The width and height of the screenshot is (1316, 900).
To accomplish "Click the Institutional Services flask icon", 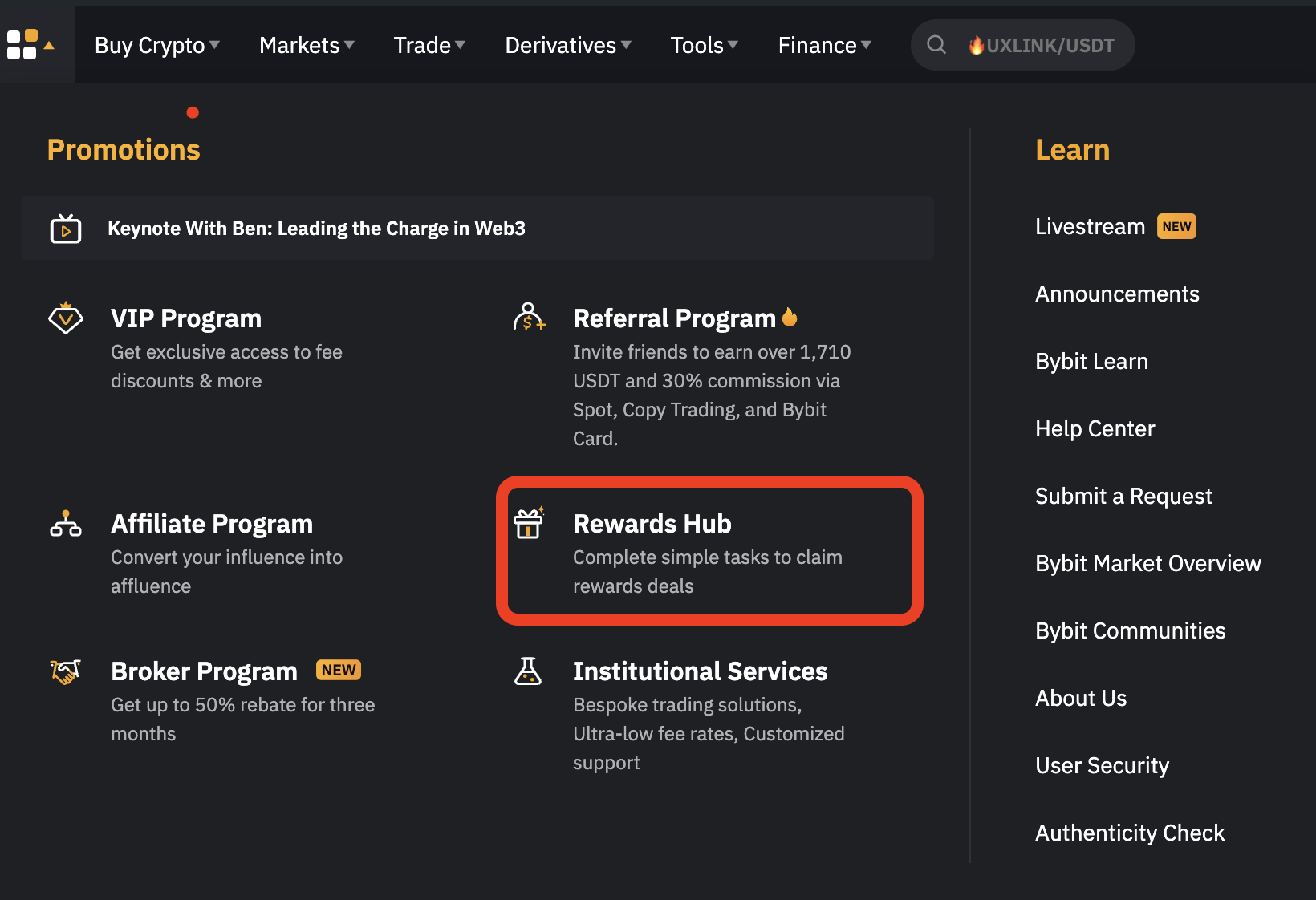I will pyautogui.click(x=529, y=672).
